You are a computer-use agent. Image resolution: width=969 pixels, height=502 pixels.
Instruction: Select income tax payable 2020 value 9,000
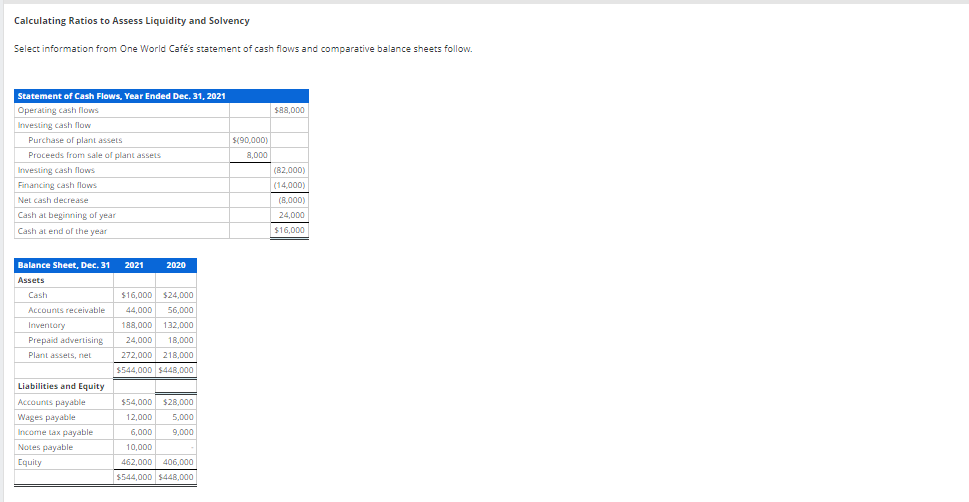(x=183, y=433)
